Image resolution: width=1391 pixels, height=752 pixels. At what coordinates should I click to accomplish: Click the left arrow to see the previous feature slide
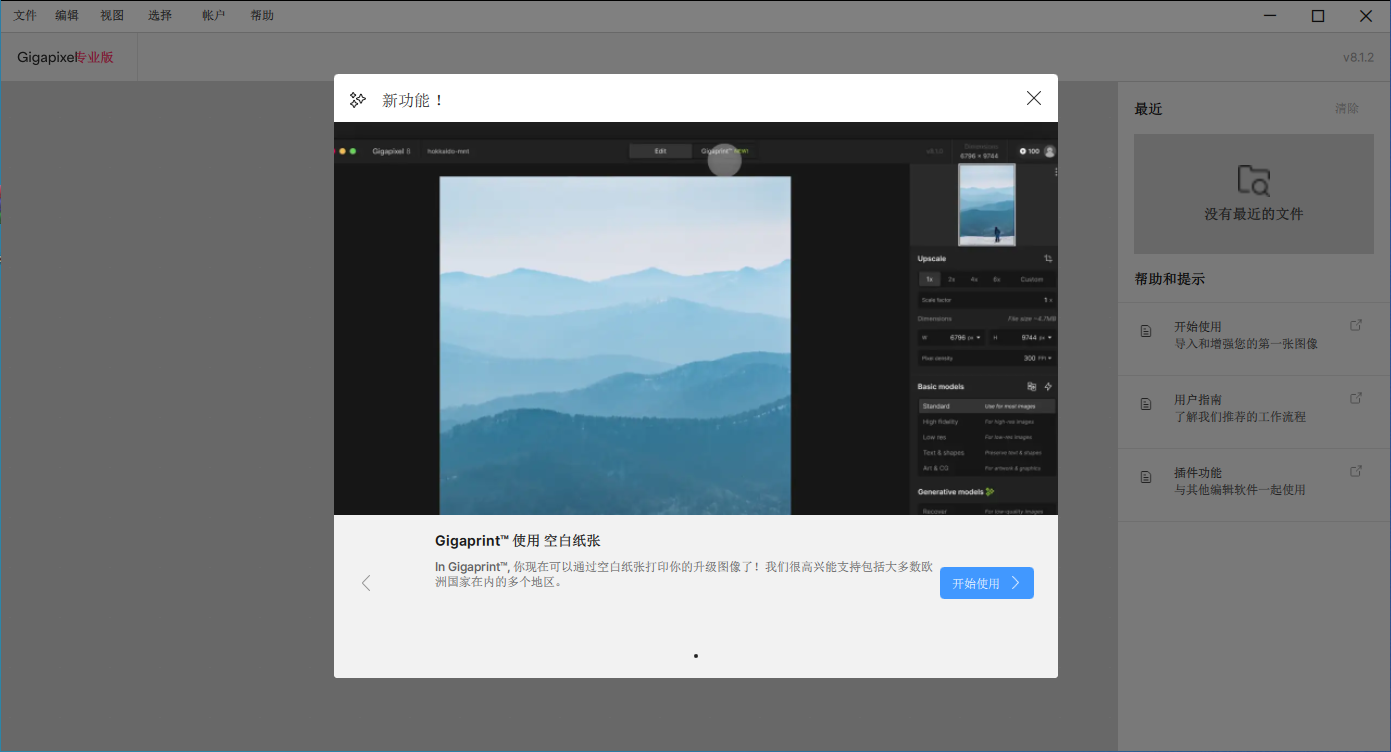366,583
